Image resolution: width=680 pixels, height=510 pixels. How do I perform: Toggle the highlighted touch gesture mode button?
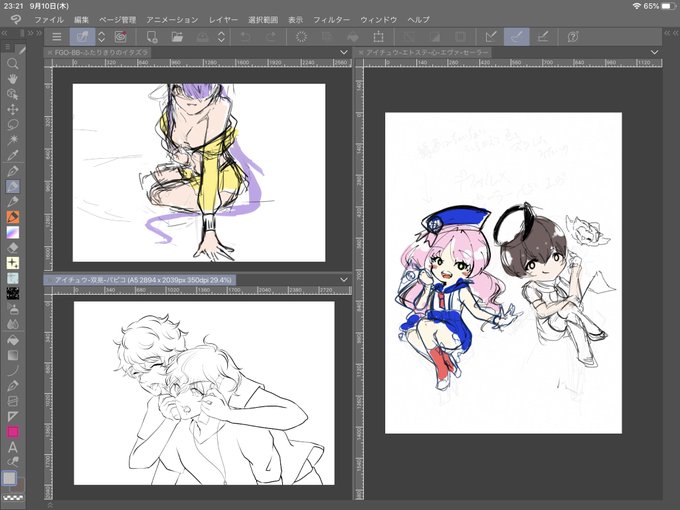coord(82,37)
